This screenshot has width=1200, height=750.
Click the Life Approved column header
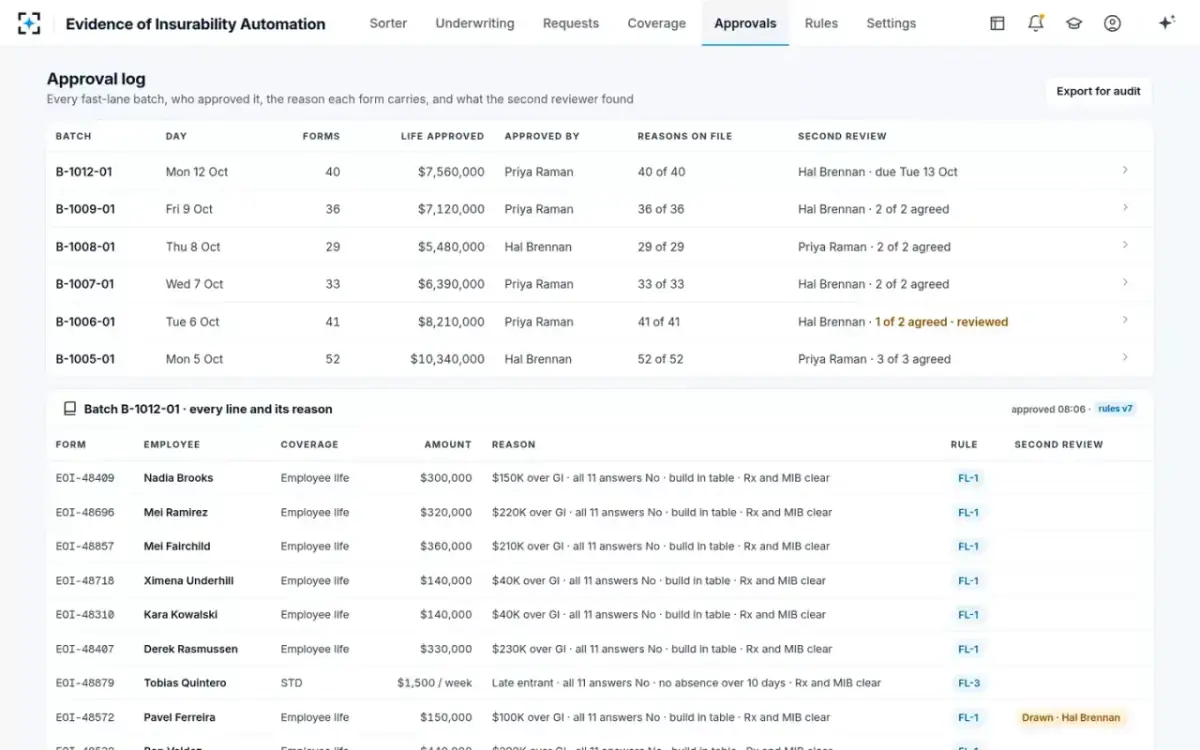point(442,136)
